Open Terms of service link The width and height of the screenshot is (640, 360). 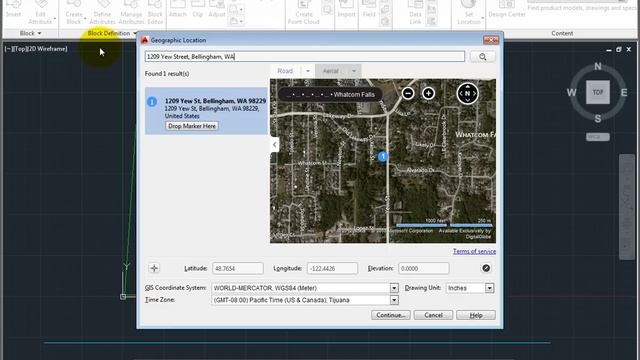[x=474, y=251]
